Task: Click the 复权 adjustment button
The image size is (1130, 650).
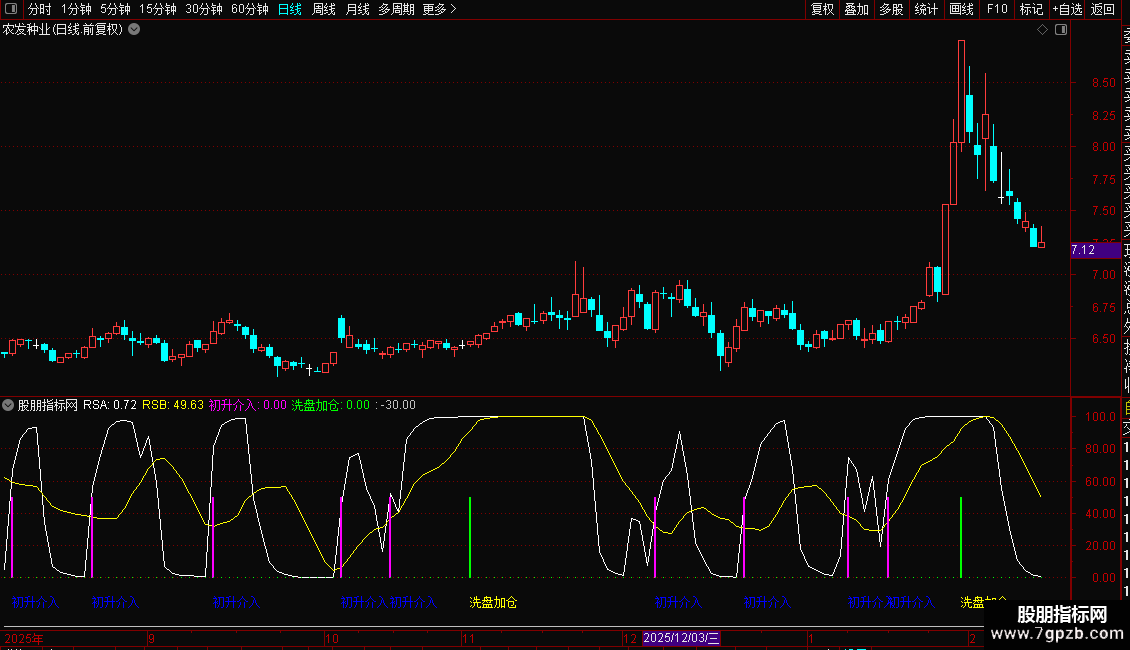Action: coord(822,9)
